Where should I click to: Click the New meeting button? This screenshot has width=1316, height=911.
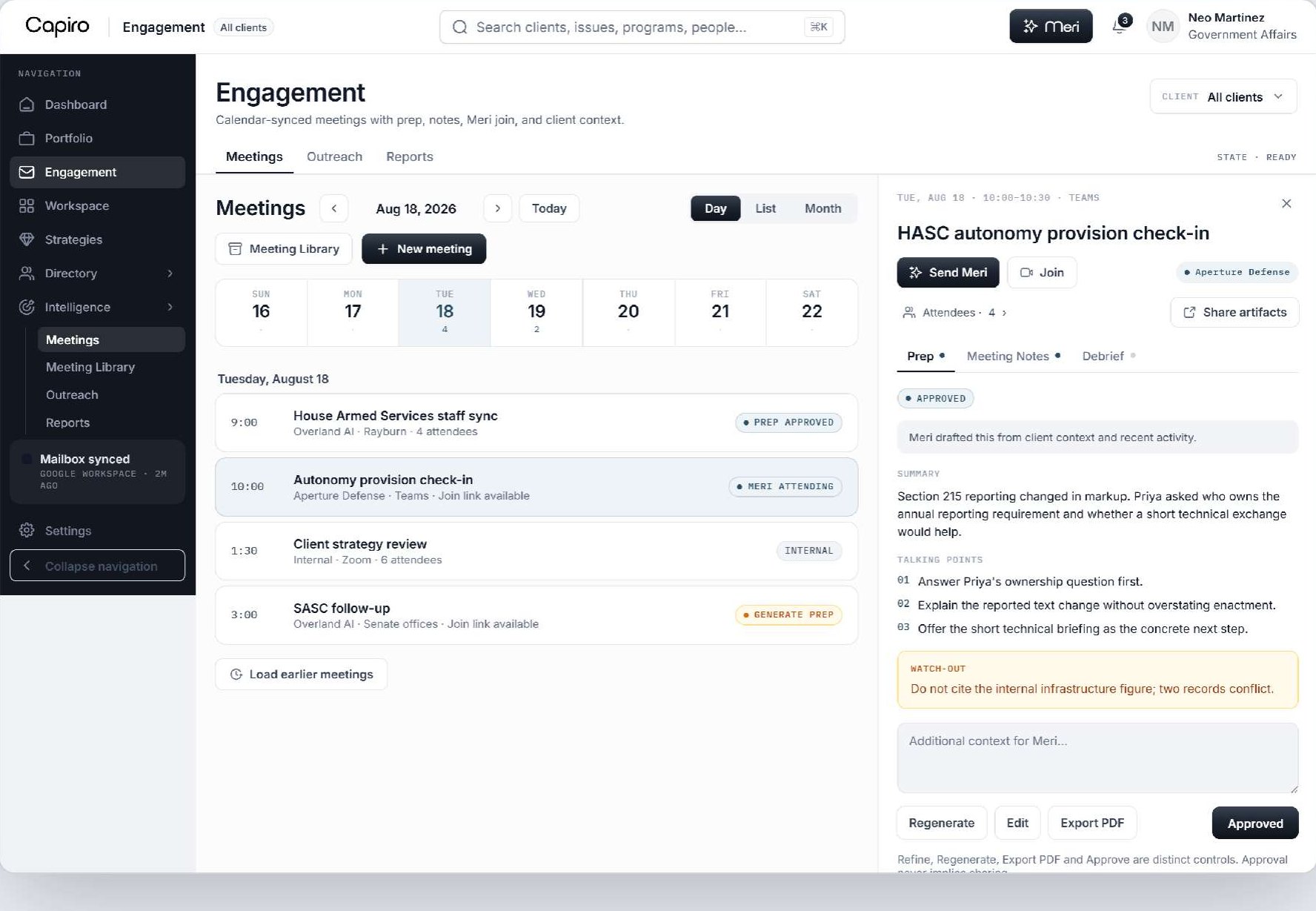click(424, 249)
